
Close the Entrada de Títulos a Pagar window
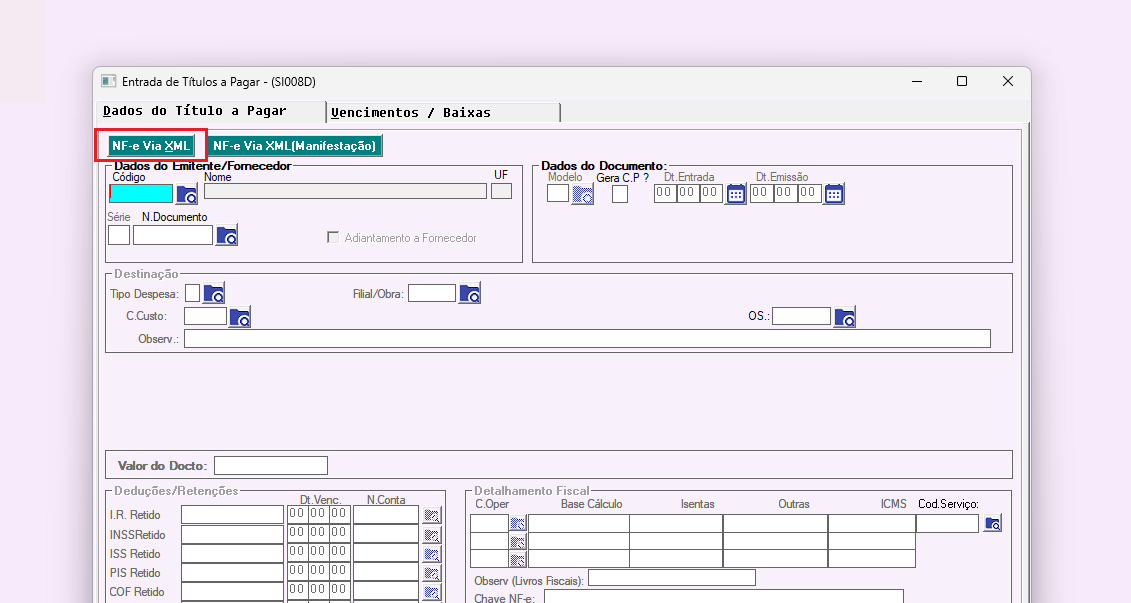pos(1008,82)
